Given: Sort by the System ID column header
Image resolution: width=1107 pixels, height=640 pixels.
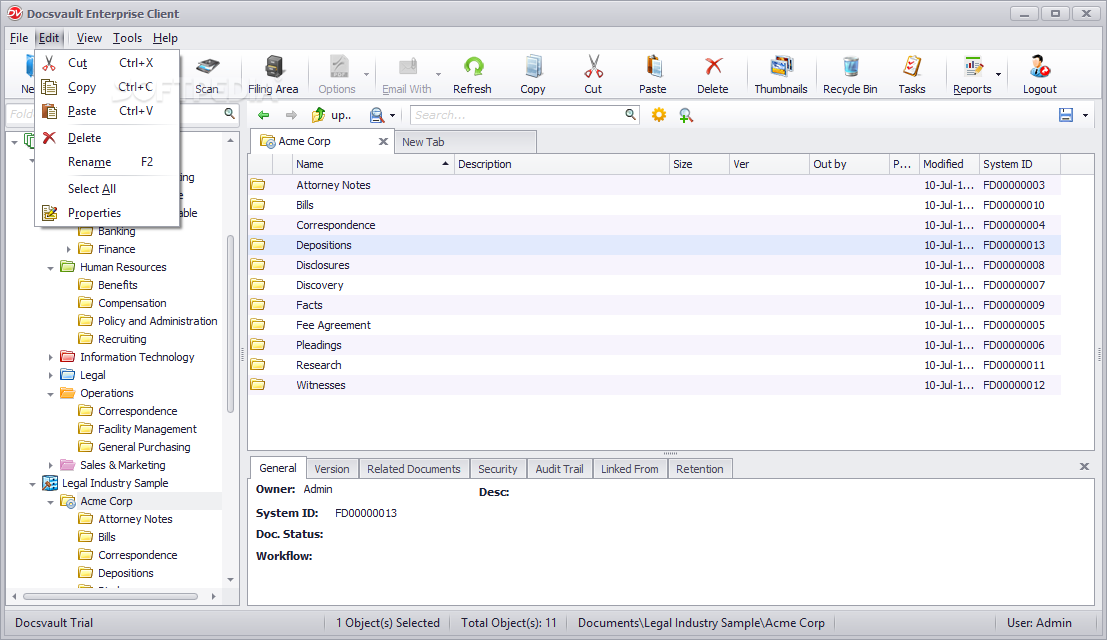Looking at the screenshot, I should coord(1019,164).
